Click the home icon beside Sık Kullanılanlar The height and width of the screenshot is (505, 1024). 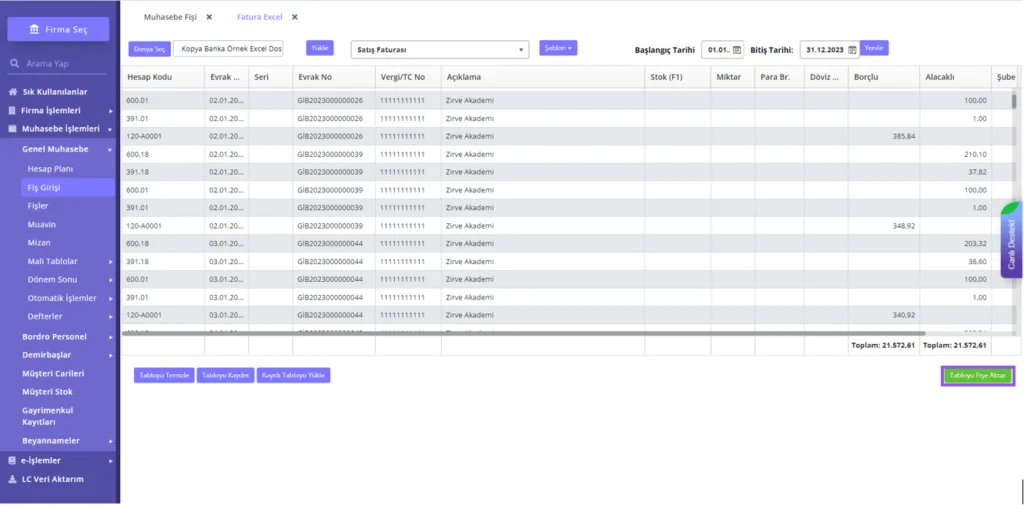point(12,92)
